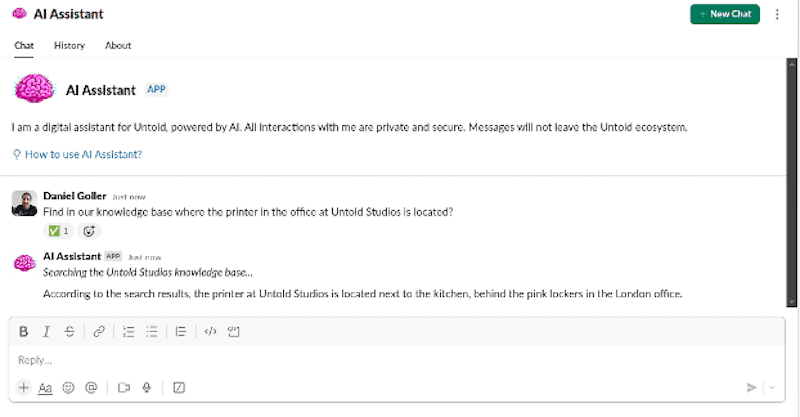
Task: Open the plus attachments menu
Action: point(23,388)
